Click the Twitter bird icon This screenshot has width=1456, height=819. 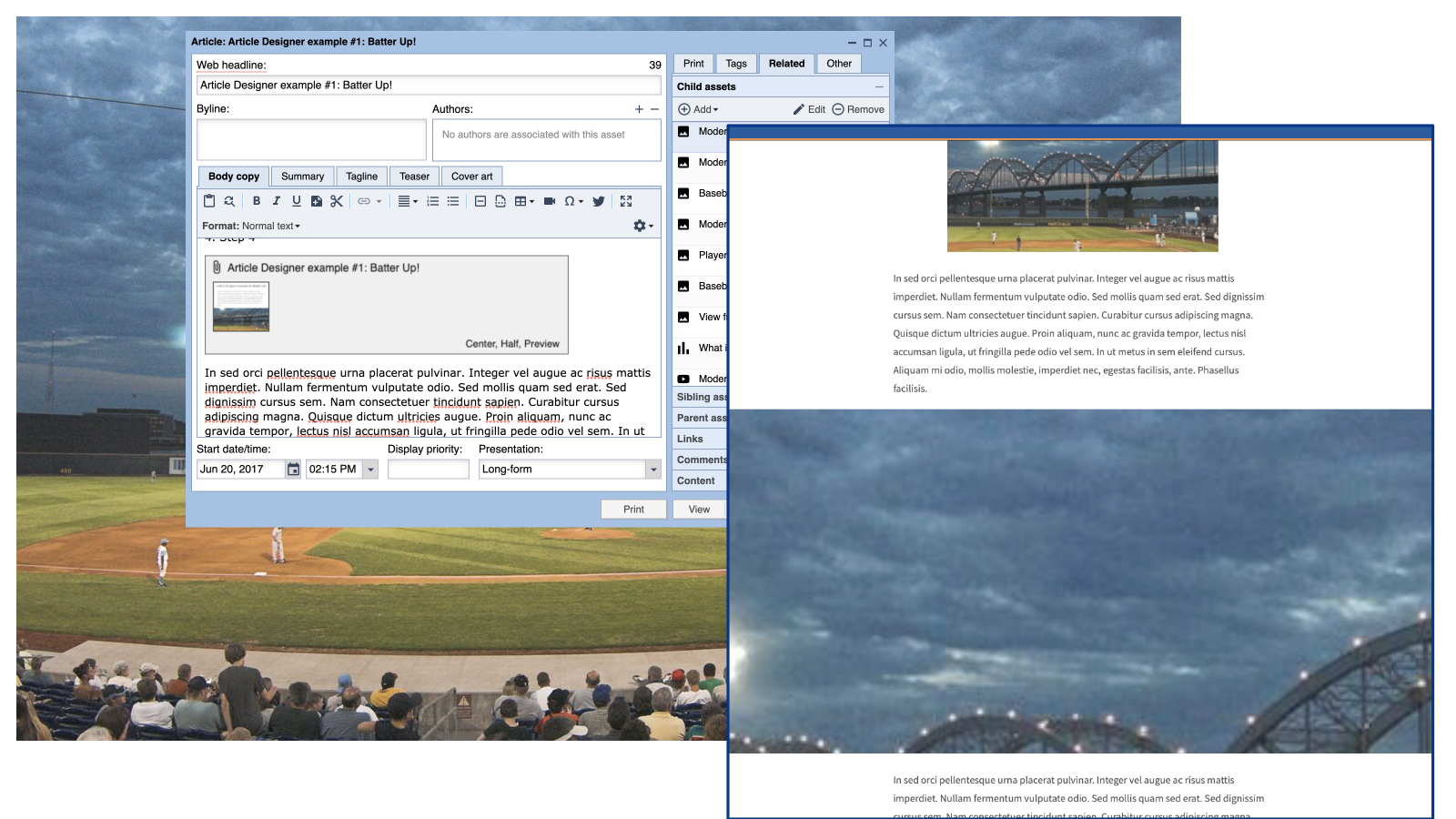(x=599, y=201)
